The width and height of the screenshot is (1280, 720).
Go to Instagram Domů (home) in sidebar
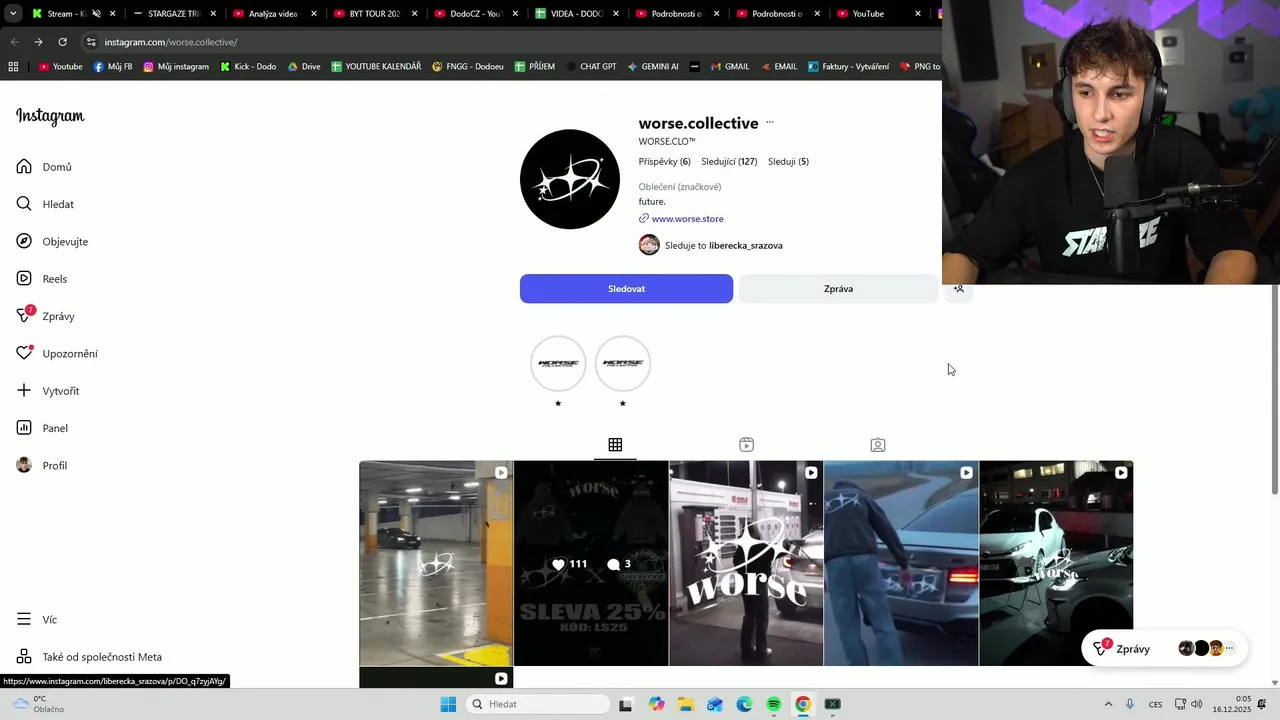point(44,167)
